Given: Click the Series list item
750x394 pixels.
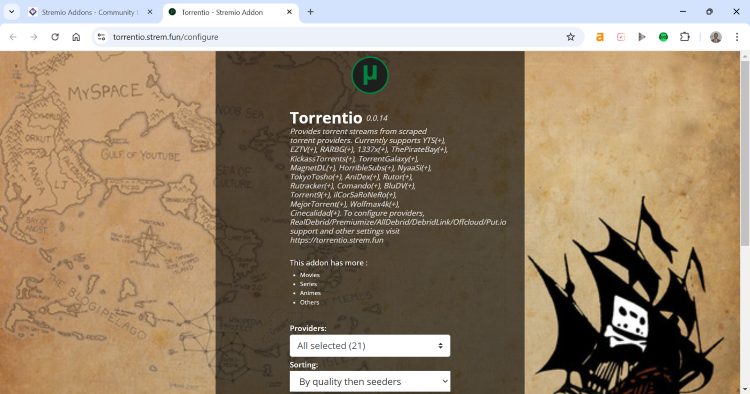Looking at the screenshot, I should pyautogui.click(x=308, y=284).
